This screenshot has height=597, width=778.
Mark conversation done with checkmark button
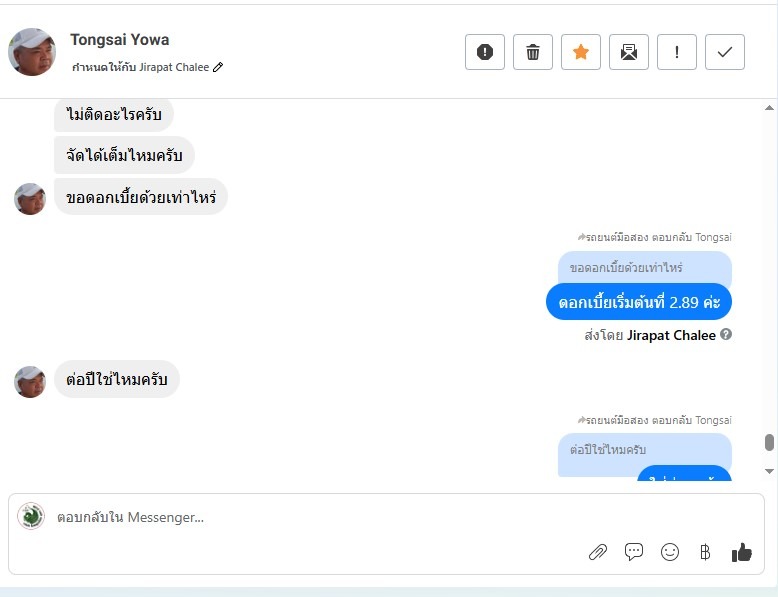(x=725, y=52)
